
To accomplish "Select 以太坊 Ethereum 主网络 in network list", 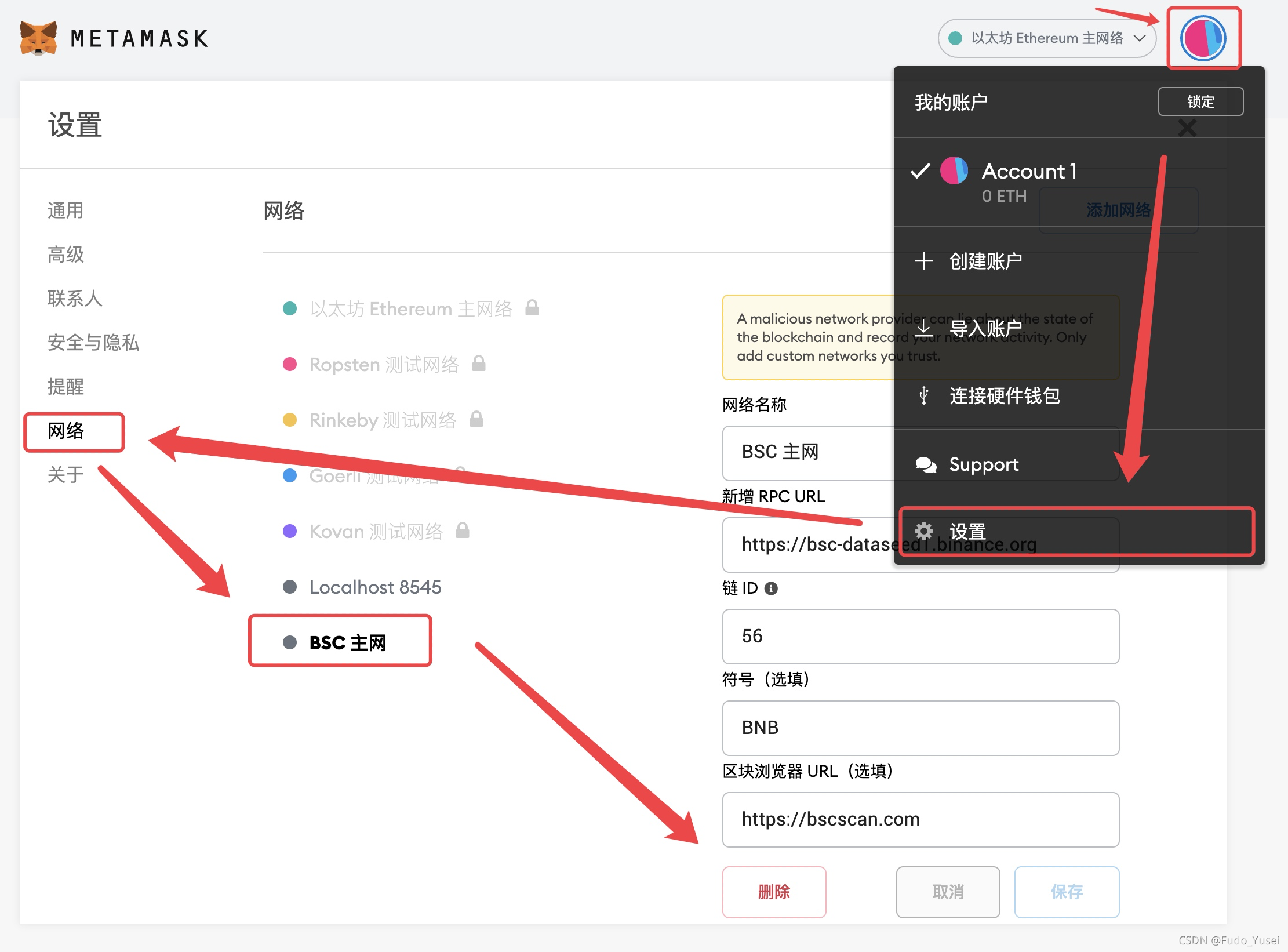I will [x=411, y=308].
